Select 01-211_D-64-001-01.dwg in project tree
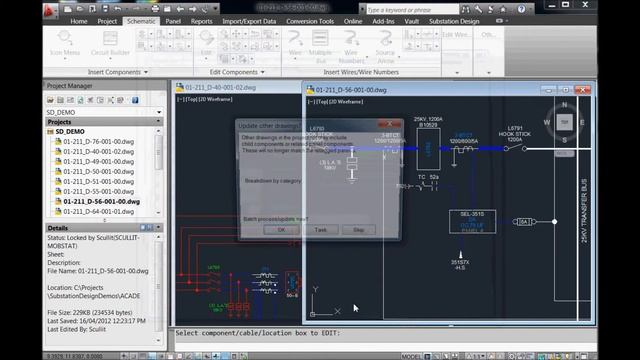Screen dimensions: 640x360 (x=98, y=211)
